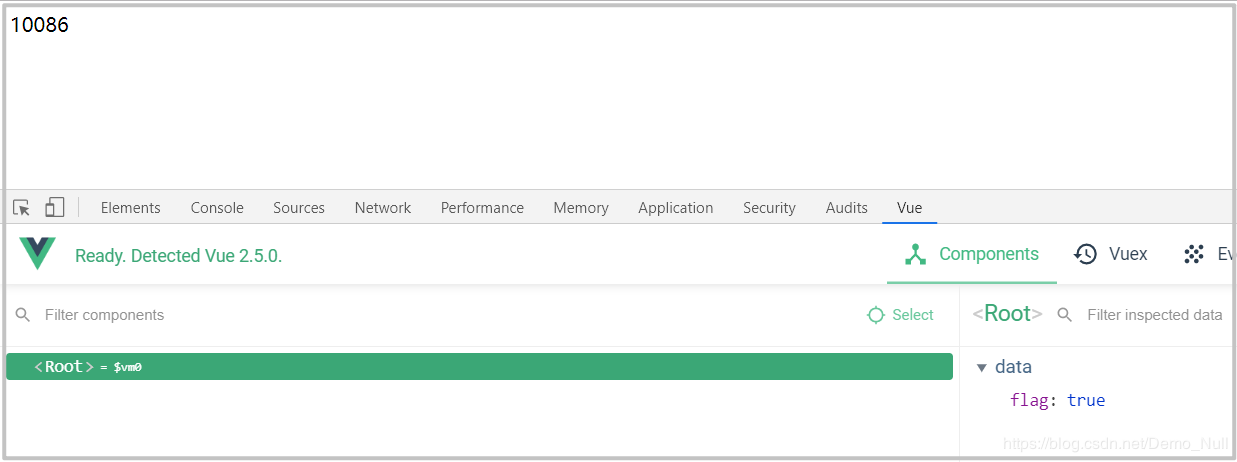Switch to the Network tab
Screen dimensions: 1237x462
tap(383, 208)
